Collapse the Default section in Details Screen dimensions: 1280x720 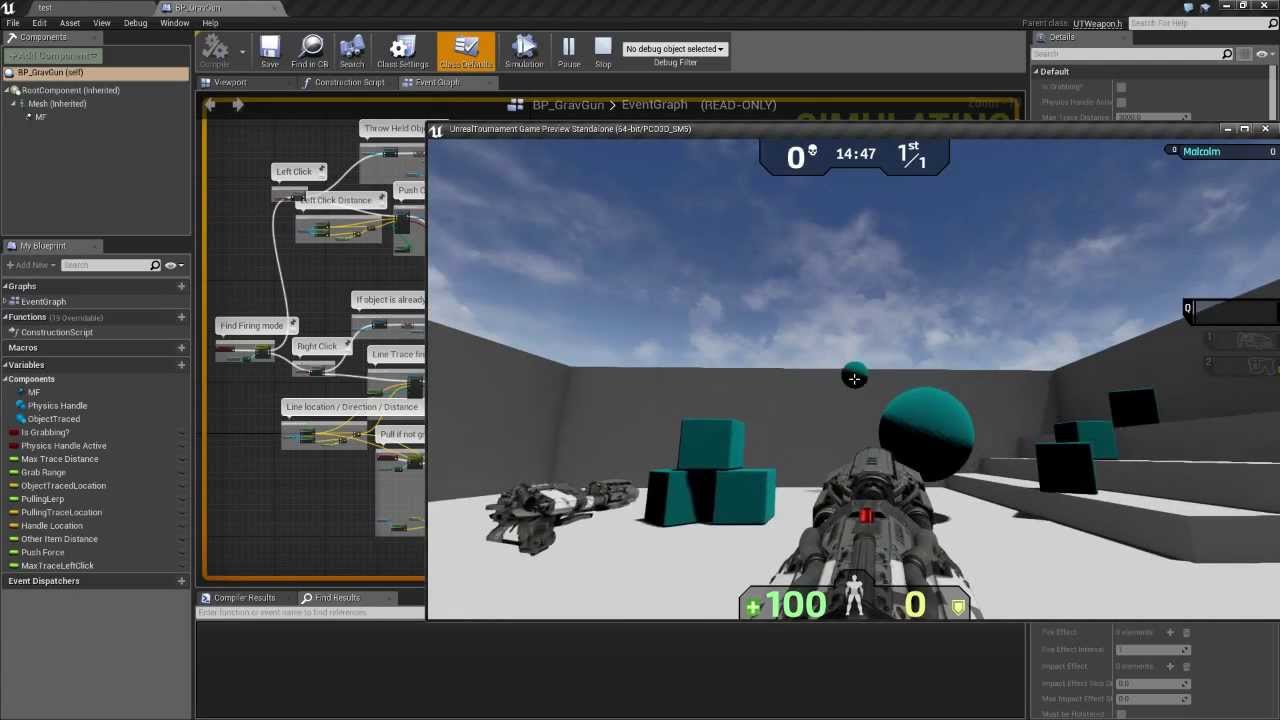click(x=1037, y=72)
